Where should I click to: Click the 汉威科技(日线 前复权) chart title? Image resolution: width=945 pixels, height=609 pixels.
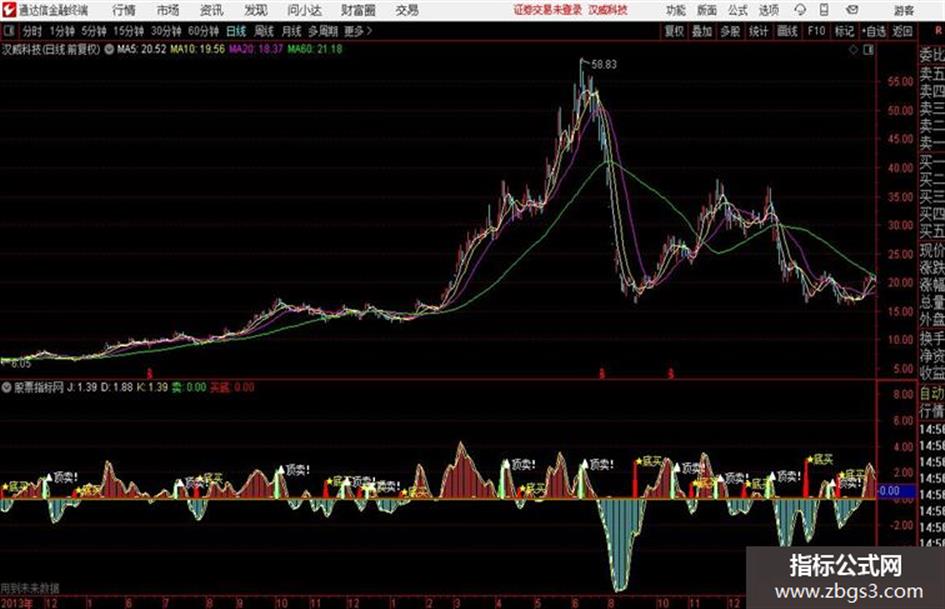click(x=51, y=49)
